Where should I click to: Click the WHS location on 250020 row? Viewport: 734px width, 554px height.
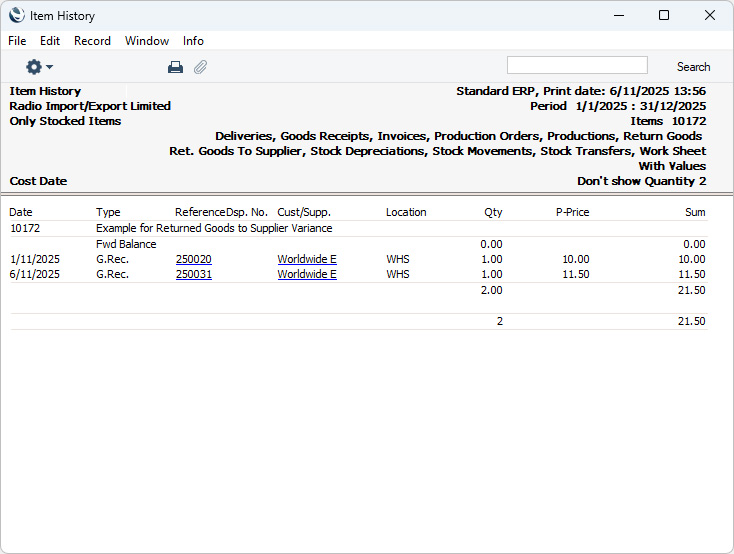tap(398, 259)
